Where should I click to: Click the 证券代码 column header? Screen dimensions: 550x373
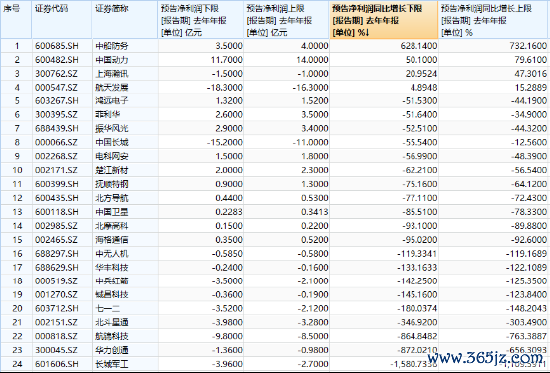(62, 20)
